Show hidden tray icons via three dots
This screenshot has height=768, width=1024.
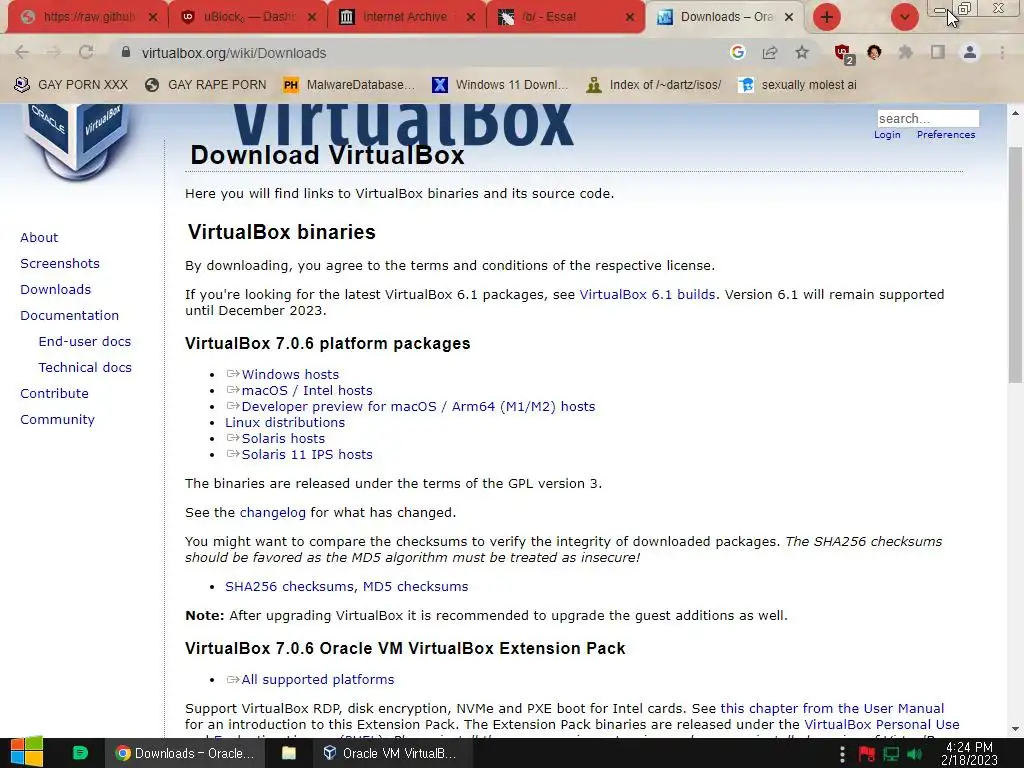(x=842, y=754)
